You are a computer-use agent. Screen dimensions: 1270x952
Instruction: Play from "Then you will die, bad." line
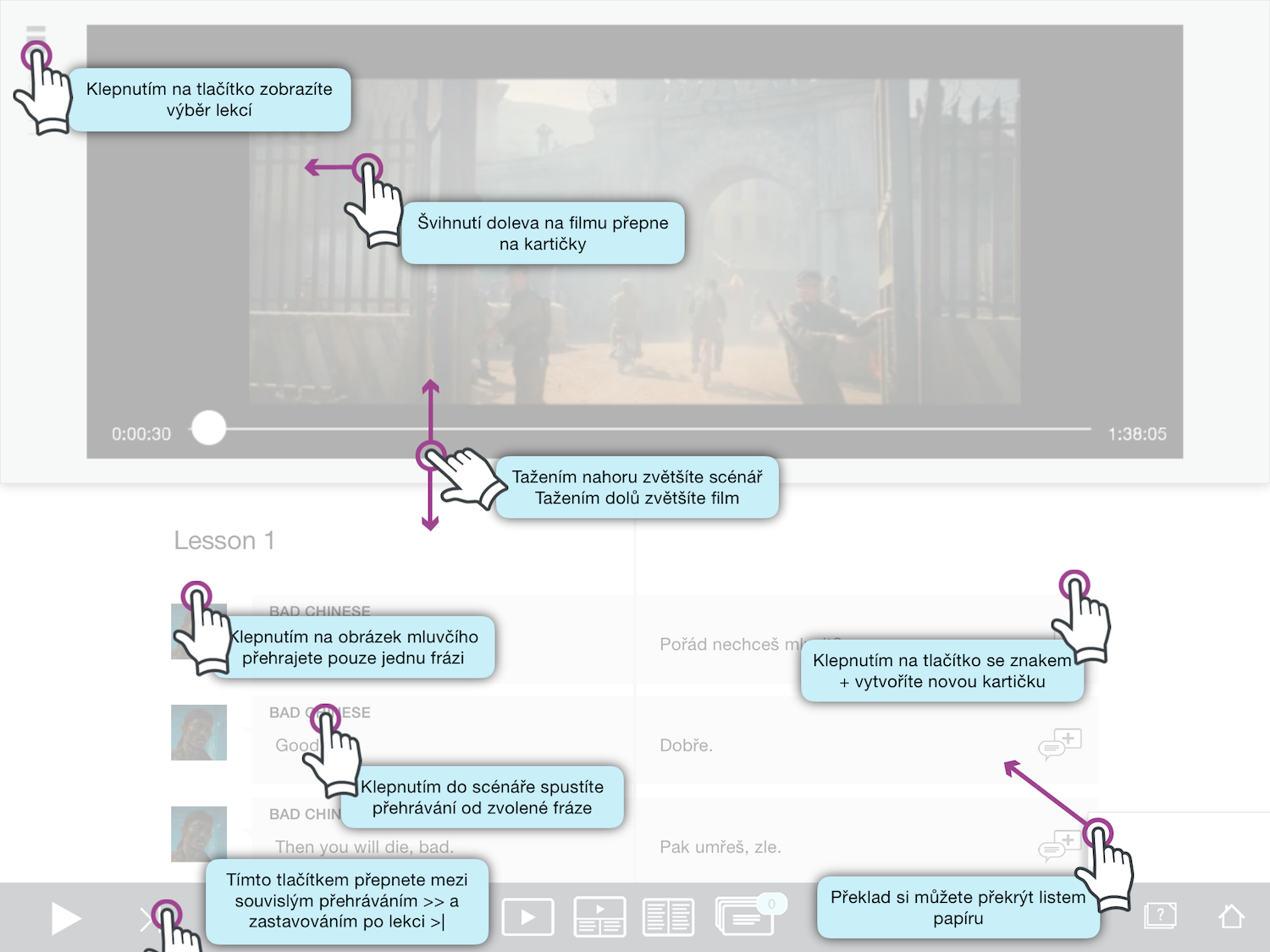click(364, 847)
